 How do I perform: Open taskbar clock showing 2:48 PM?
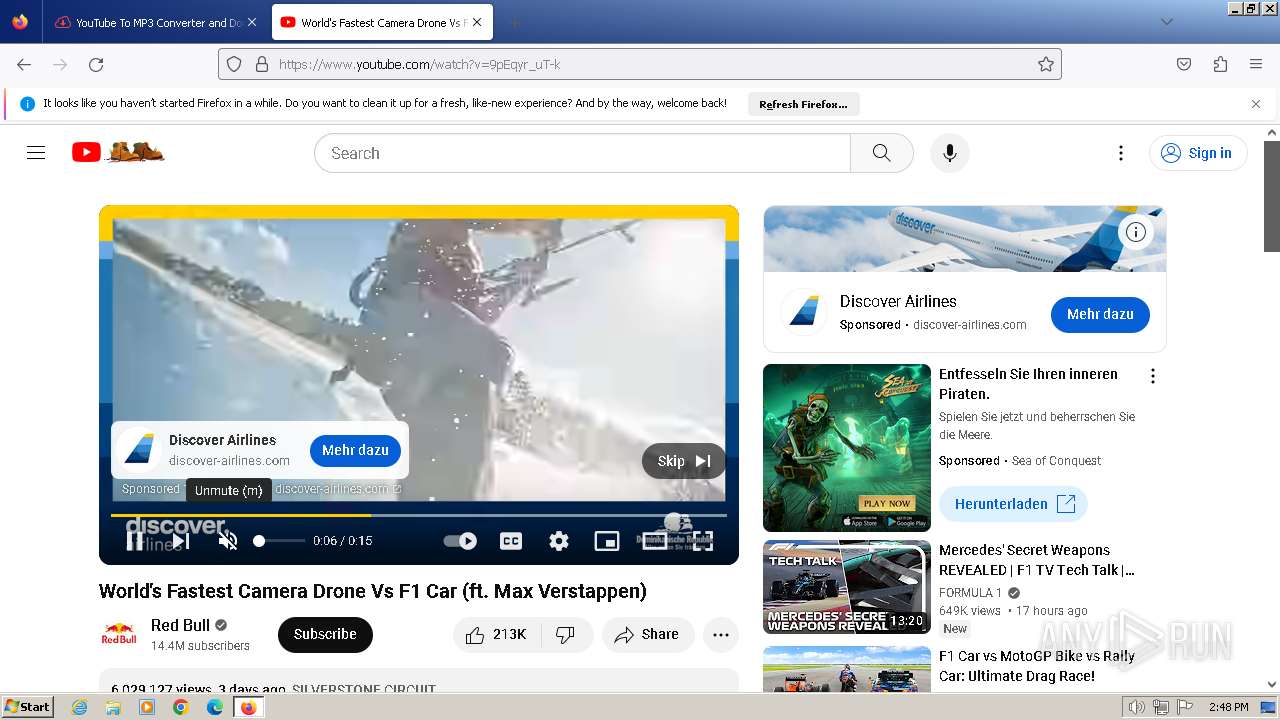1228,707
